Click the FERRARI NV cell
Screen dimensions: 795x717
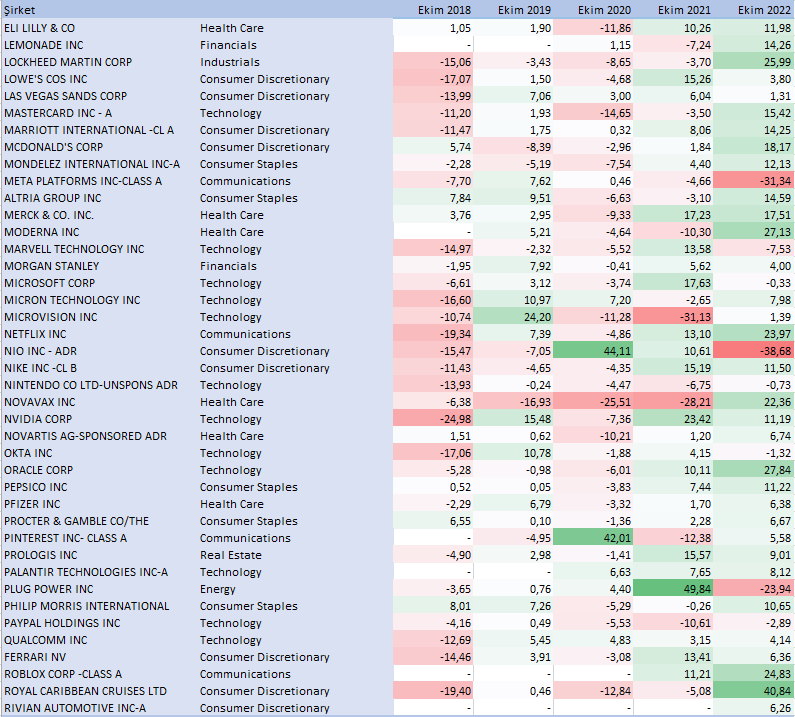pyautogui.click(x=35, y=657)
